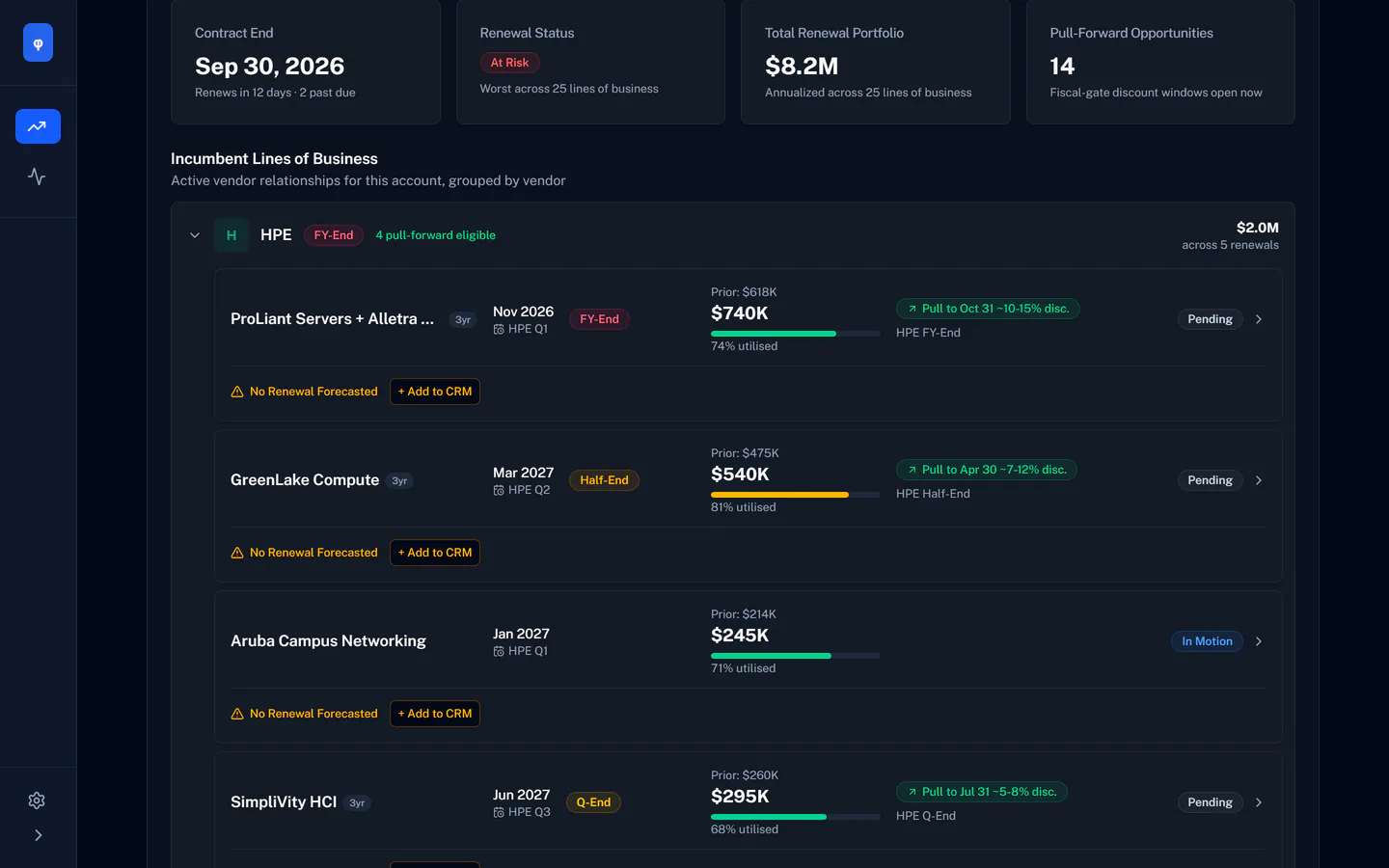
Task: Click calendar icon beside Aruba HPE Q1
Action: click(499, 652)
